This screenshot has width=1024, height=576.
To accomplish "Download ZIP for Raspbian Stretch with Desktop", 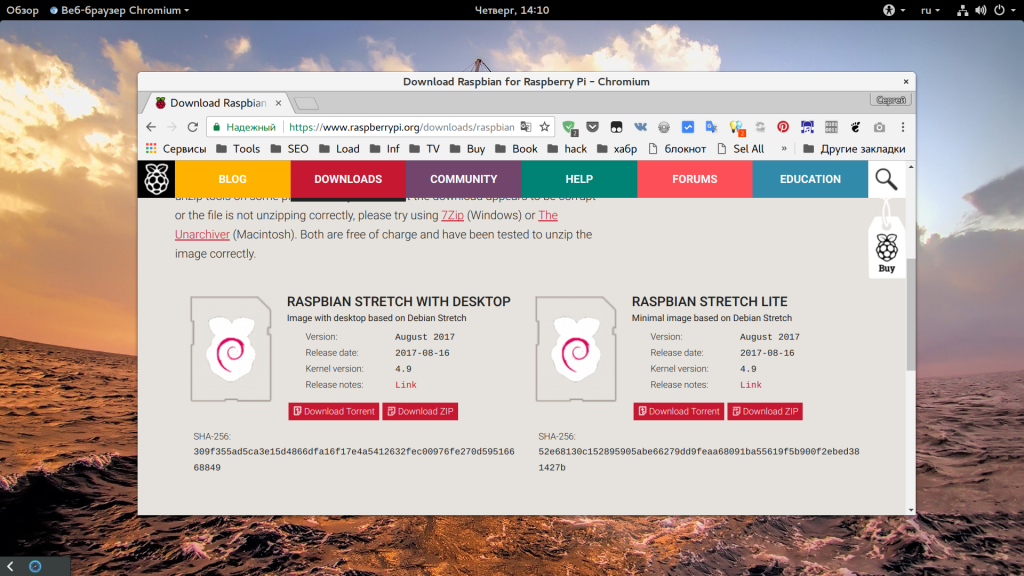I will (420, 411).
